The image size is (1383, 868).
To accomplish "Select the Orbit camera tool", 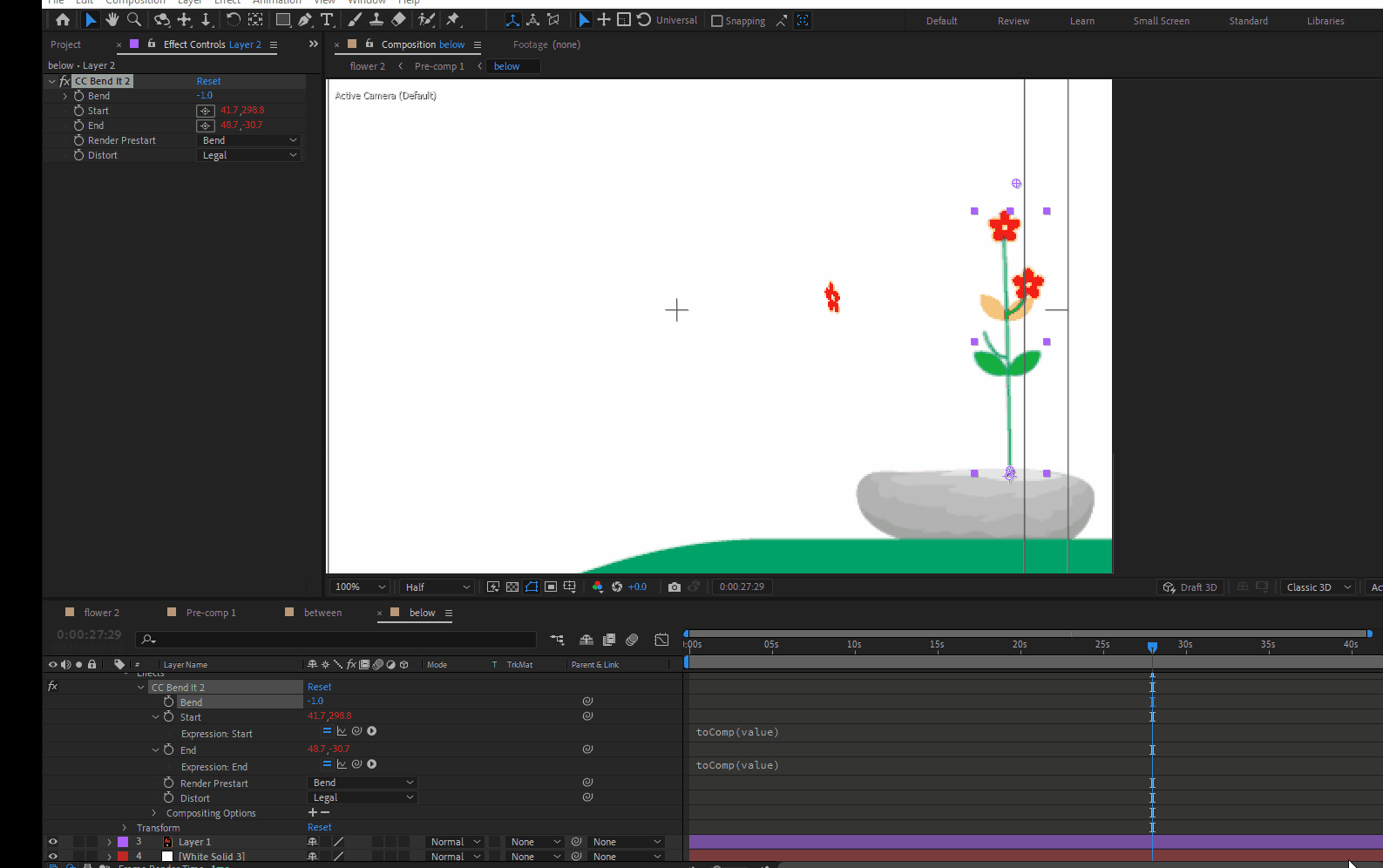I will pyautogui.click(x=161, y=19).
